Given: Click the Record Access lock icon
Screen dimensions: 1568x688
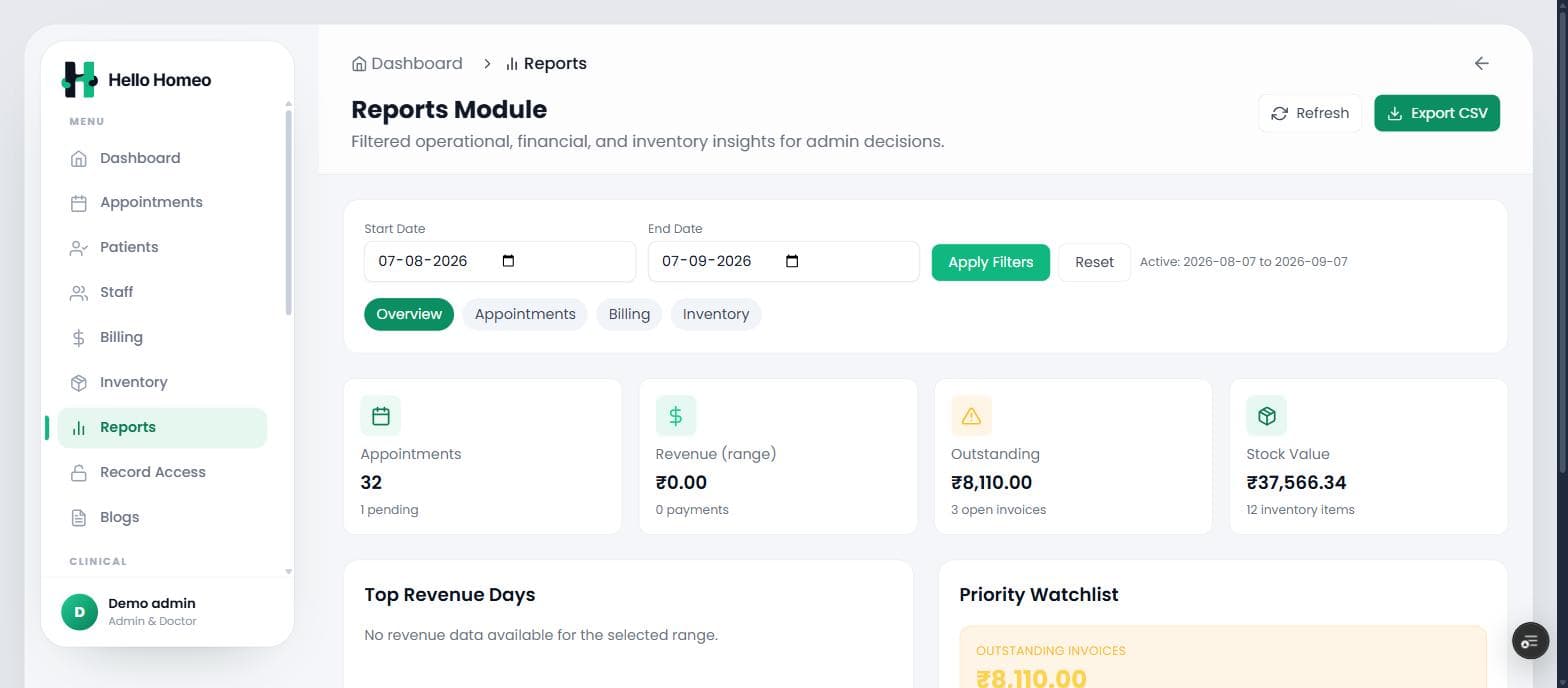Looking at the screenshot, I should pos(79,473).
